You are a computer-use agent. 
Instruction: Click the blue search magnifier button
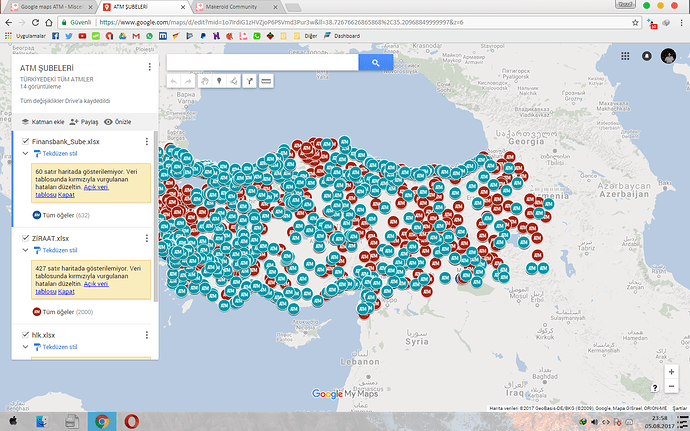[375, 63]
